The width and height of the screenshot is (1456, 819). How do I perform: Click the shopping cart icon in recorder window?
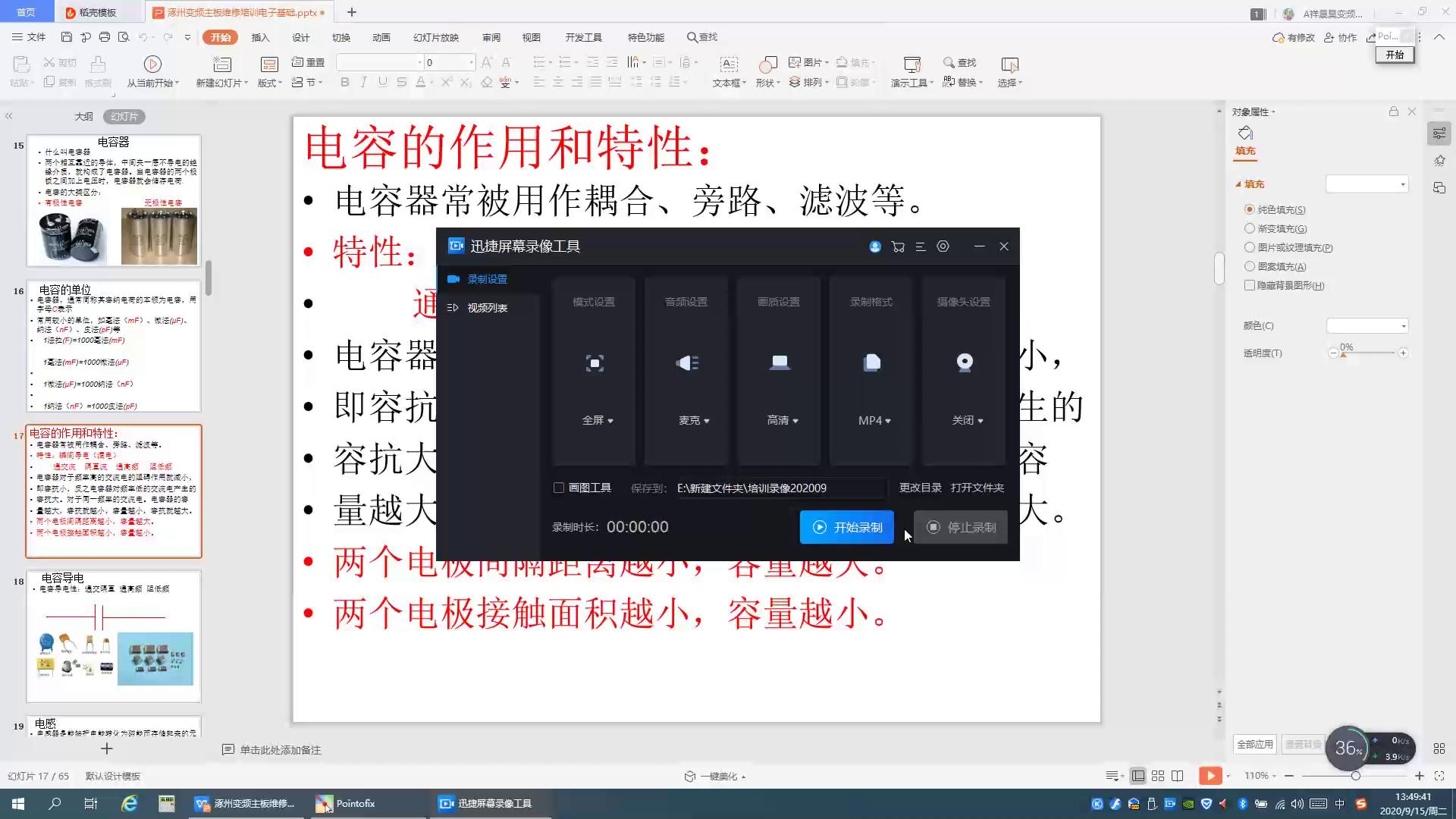898,246
